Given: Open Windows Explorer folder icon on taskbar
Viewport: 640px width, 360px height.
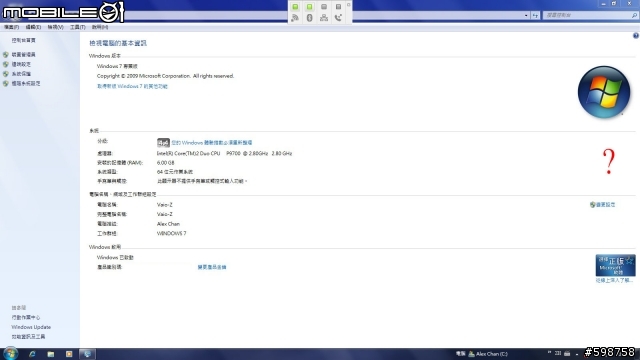Looking at the screenshot, I should (x=51, y=354).
